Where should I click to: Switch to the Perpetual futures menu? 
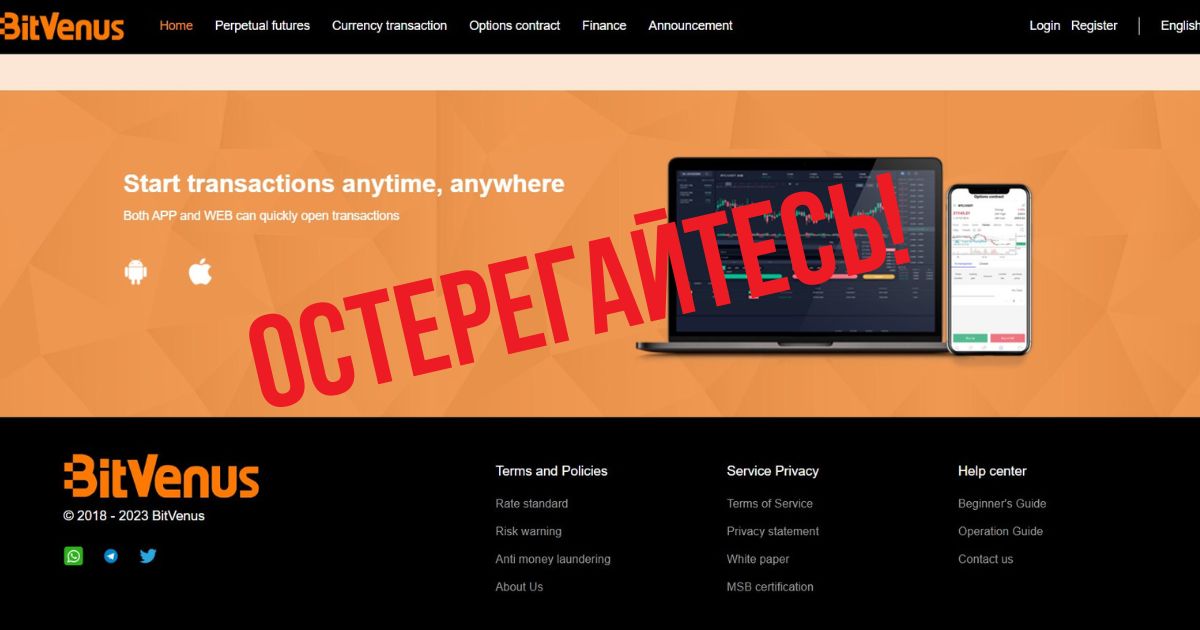click(262, 26)
